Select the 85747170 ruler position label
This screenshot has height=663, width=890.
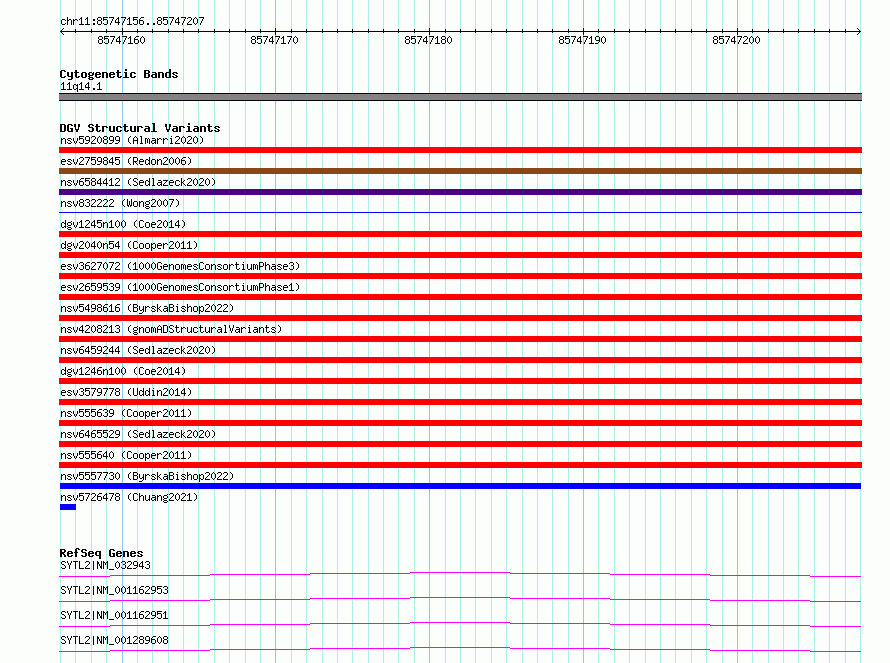[x=274, y=40]
